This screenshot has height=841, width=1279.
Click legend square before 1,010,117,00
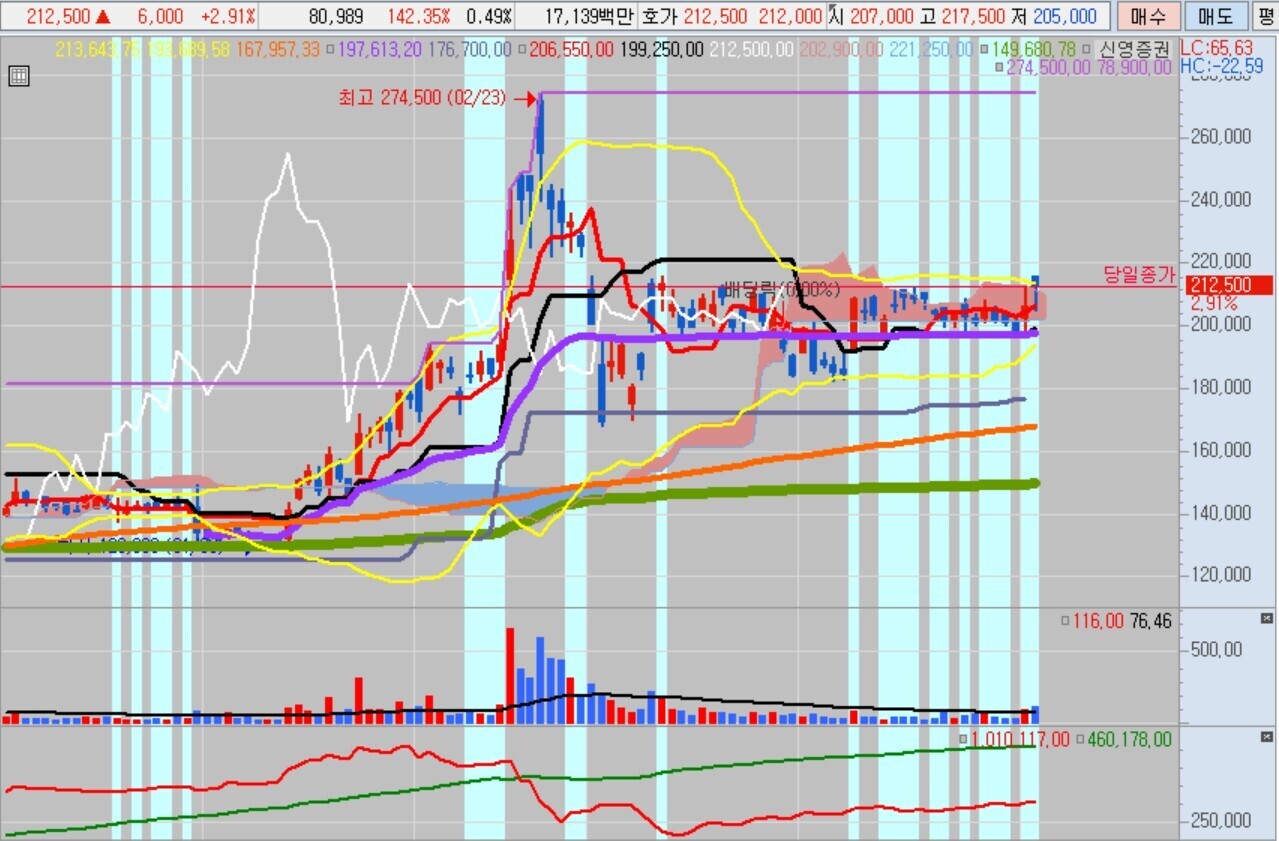(962, 739)
